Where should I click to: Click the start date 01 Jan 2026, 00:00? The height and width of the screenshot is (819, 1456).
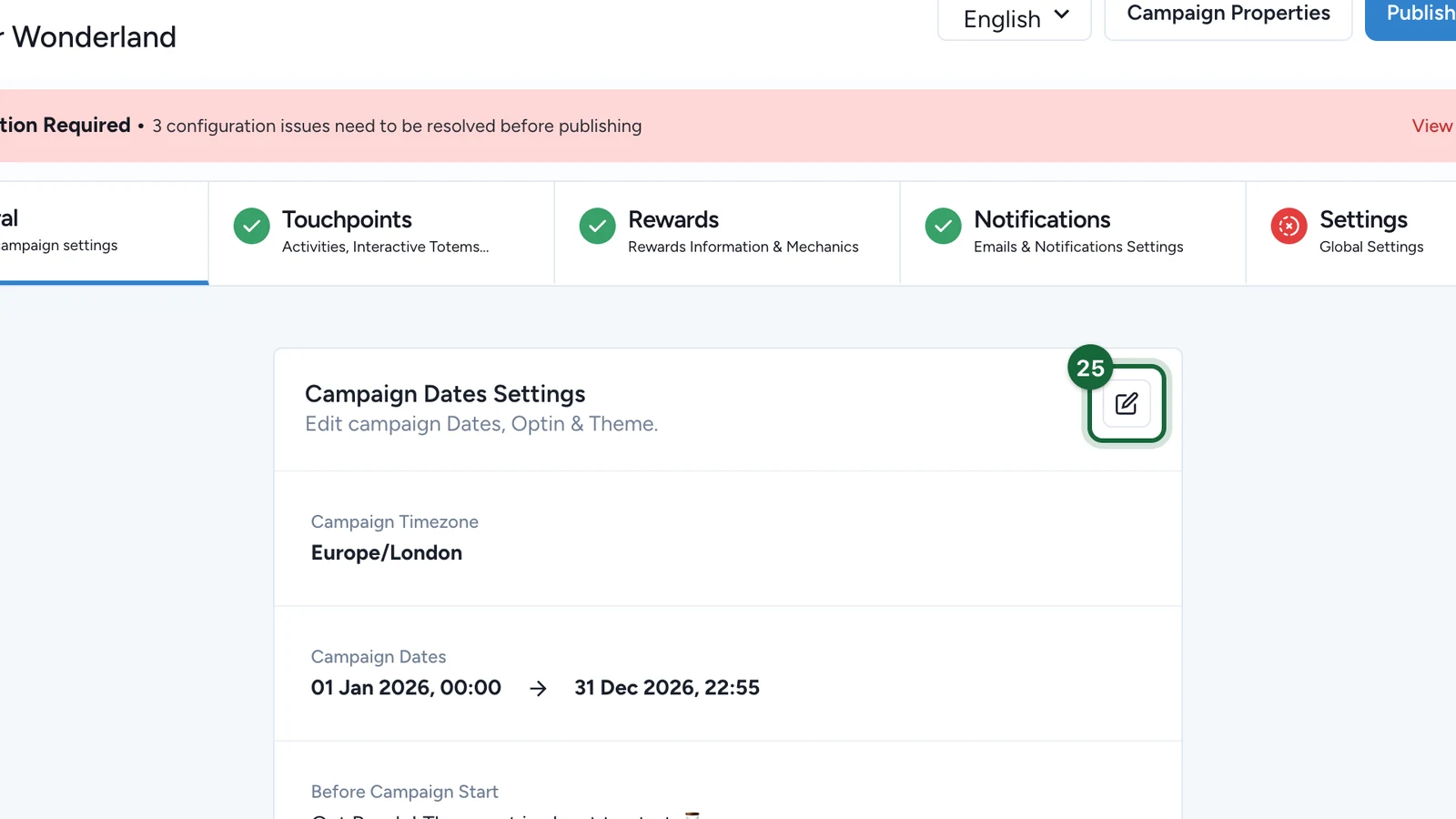(406, 688)
